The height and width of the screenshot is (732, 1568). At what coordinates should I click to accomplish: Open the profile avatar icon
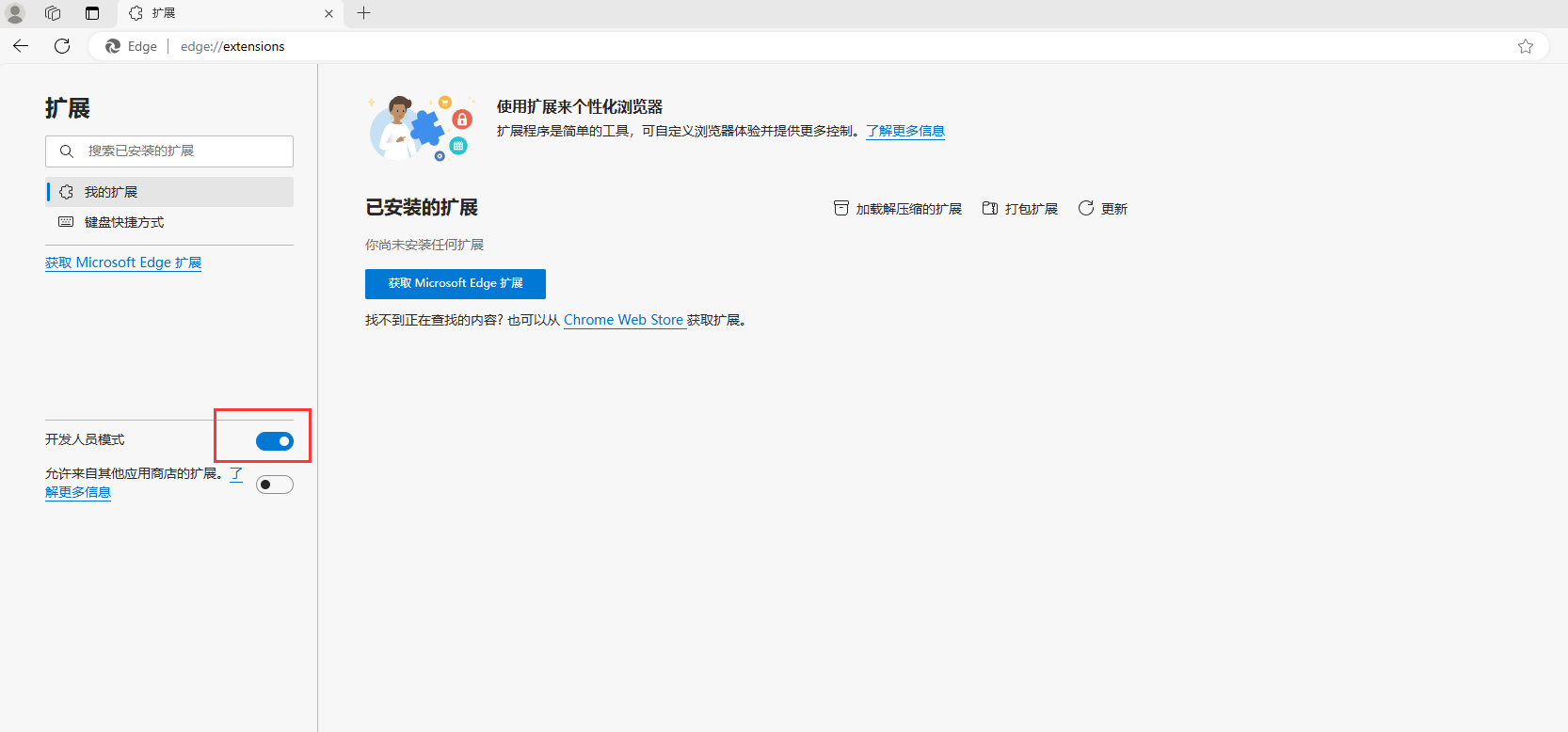coord(15,13)
